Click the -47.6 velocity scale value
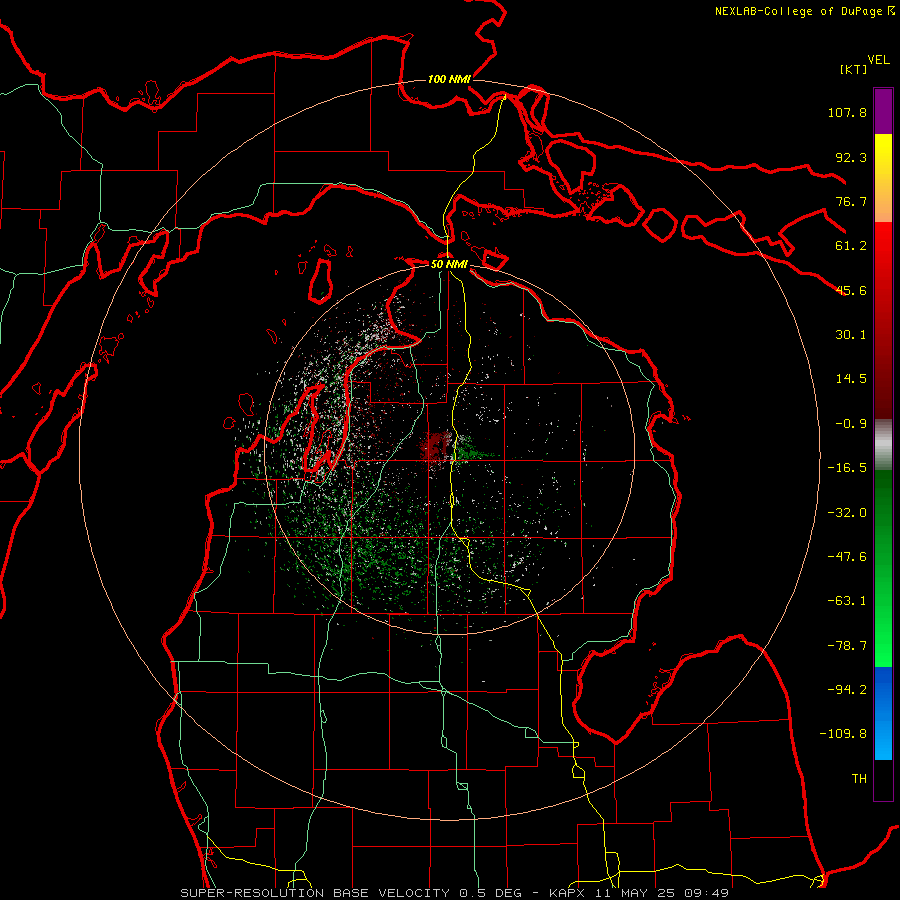The width and height of the screenshot is (900, 900). click(x=847, y=557)
